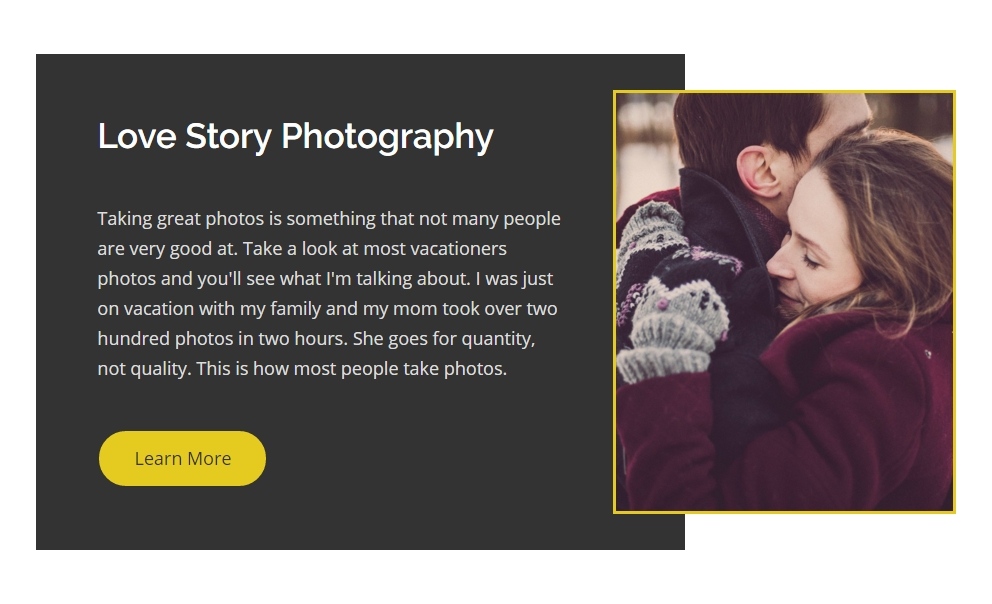Viewport: 992px width, 604px height.
Task: Click the paragraph line starting "Taking great photos"
Action: tap(328, 218)
